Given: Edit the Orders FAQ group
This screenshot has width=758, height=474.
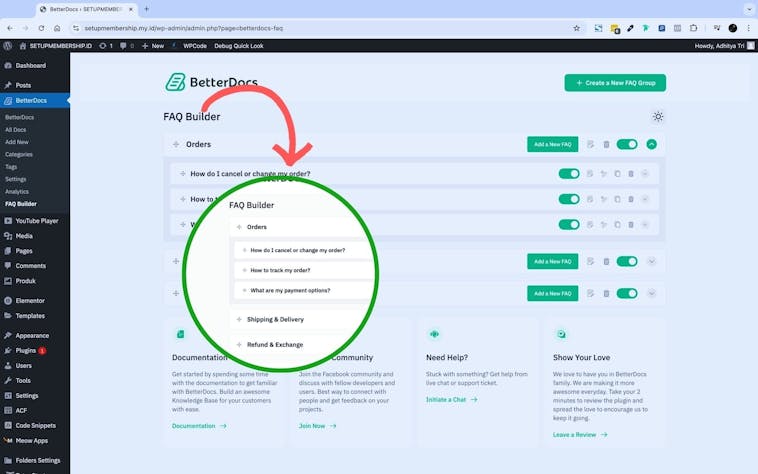Looking at the screenshot, I should tap(591, 145).
